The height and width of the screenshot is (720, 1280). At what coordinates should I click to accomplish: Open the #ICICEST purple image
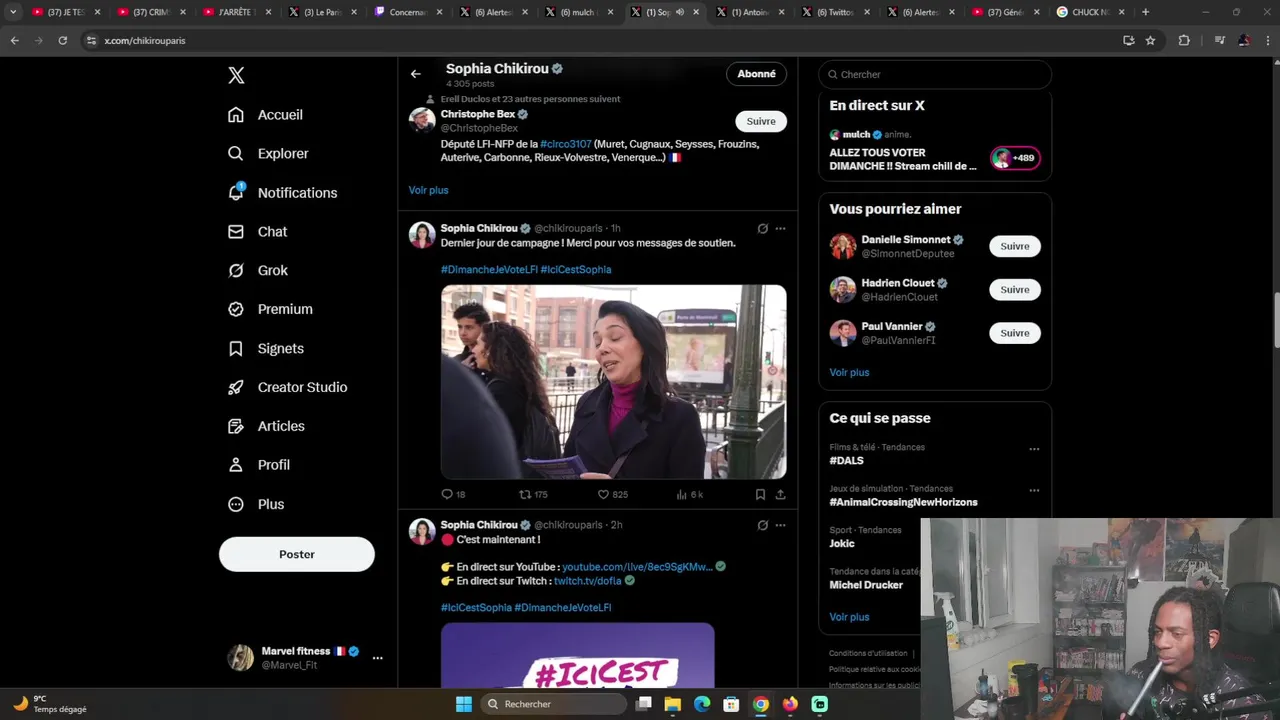click(578, 655)
